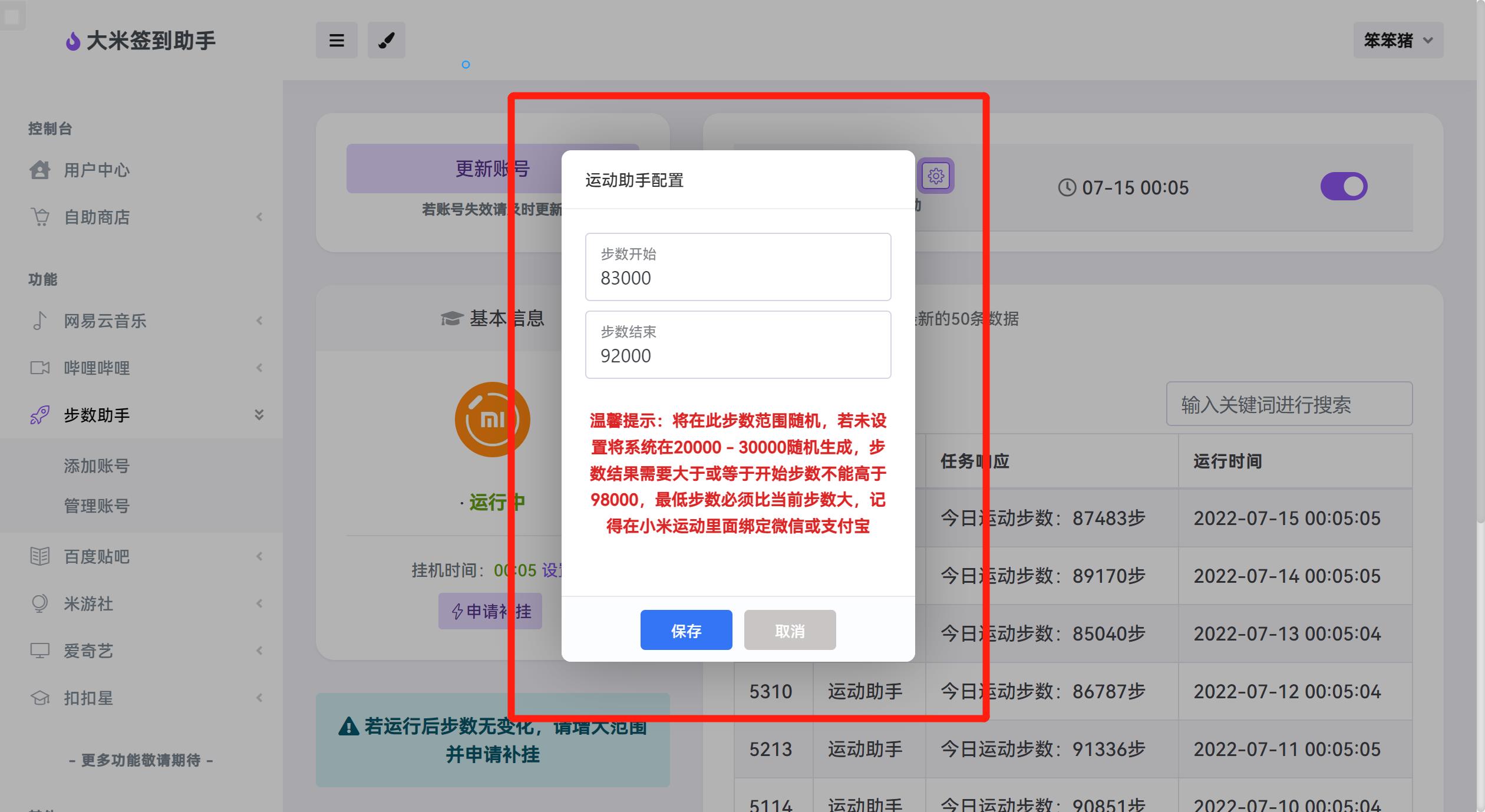The width and height of the screenshot is (1485, 812).
Task: Click the 取消 button
Action: 790,631
